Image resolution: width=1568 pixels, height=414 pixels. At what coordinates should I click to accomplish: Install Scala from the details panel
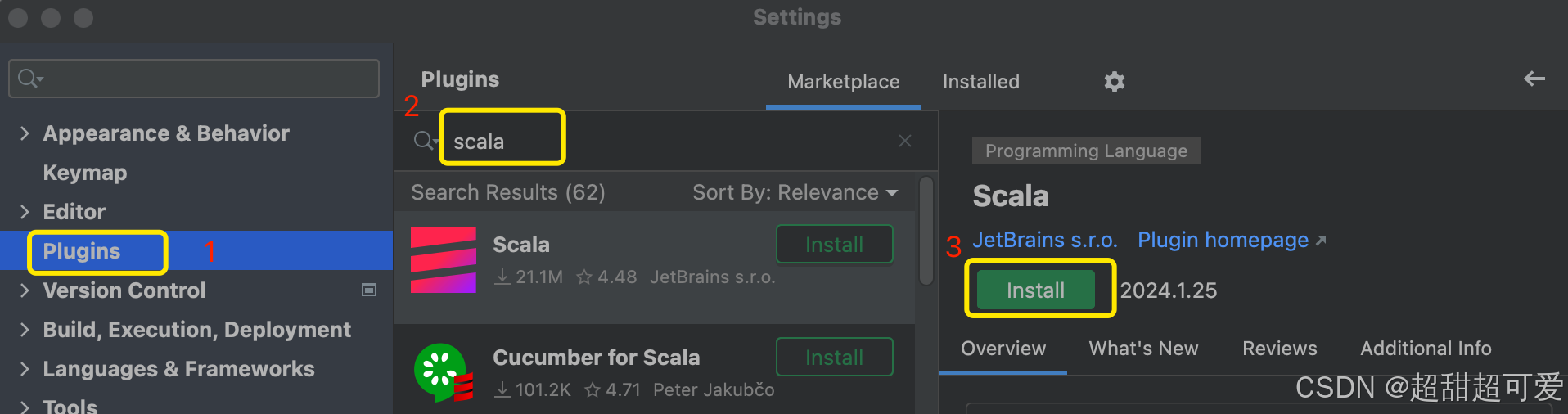[1035, 290]
